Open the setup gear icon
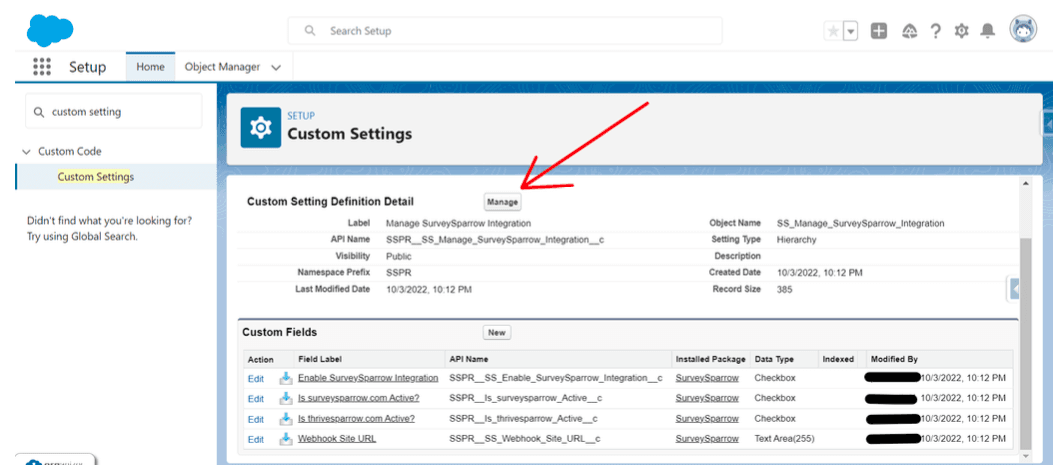Screen dimensions: 1056x470 tap(962, 31)
